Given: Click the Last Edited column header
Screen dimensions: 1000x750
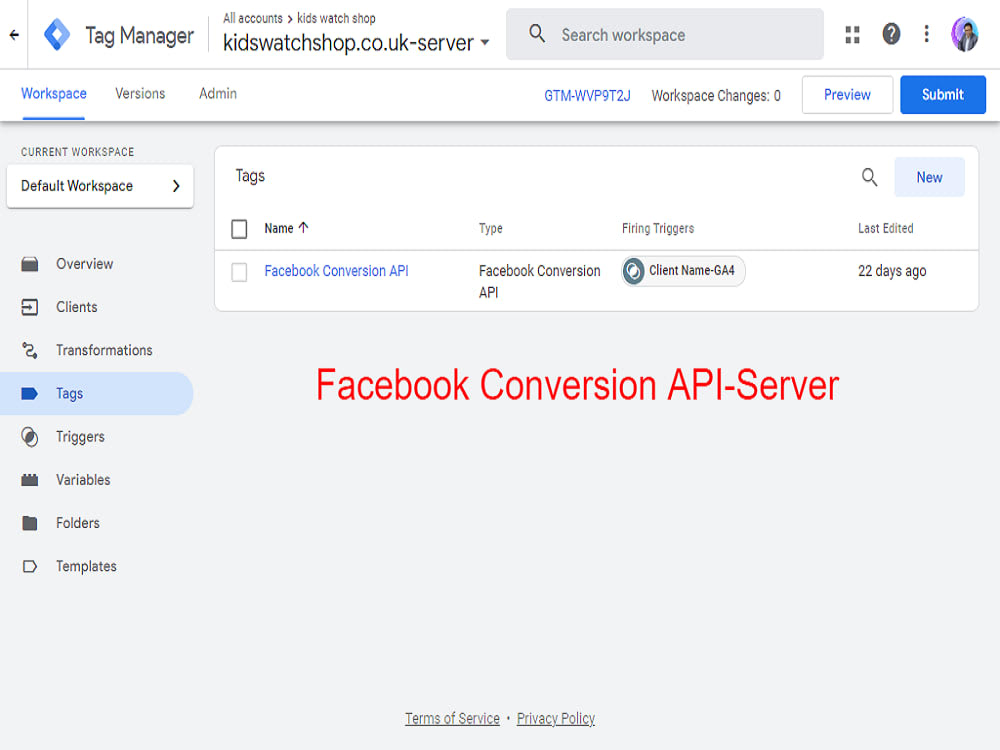Looking at the screenshot, I should 885,228.
